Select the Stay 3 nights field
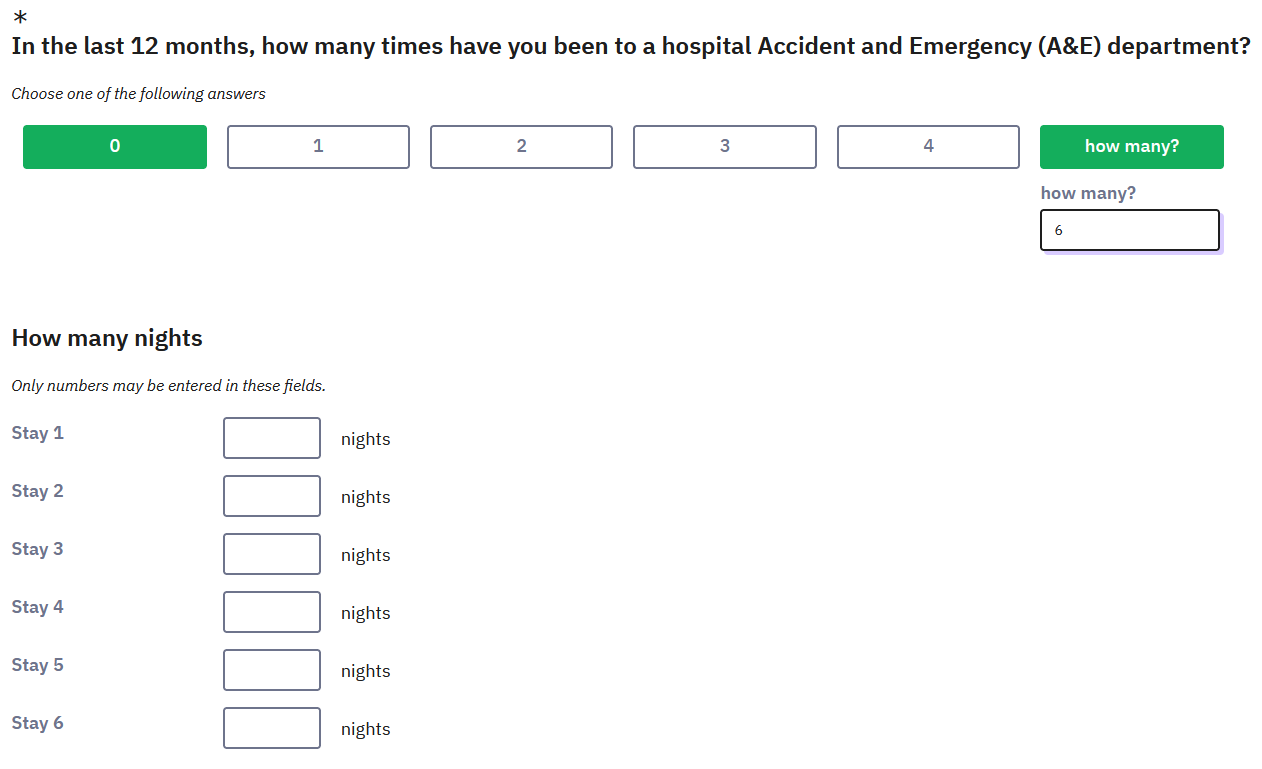Viewport: 1262px width, 769px height. click(x=272, y=554)
